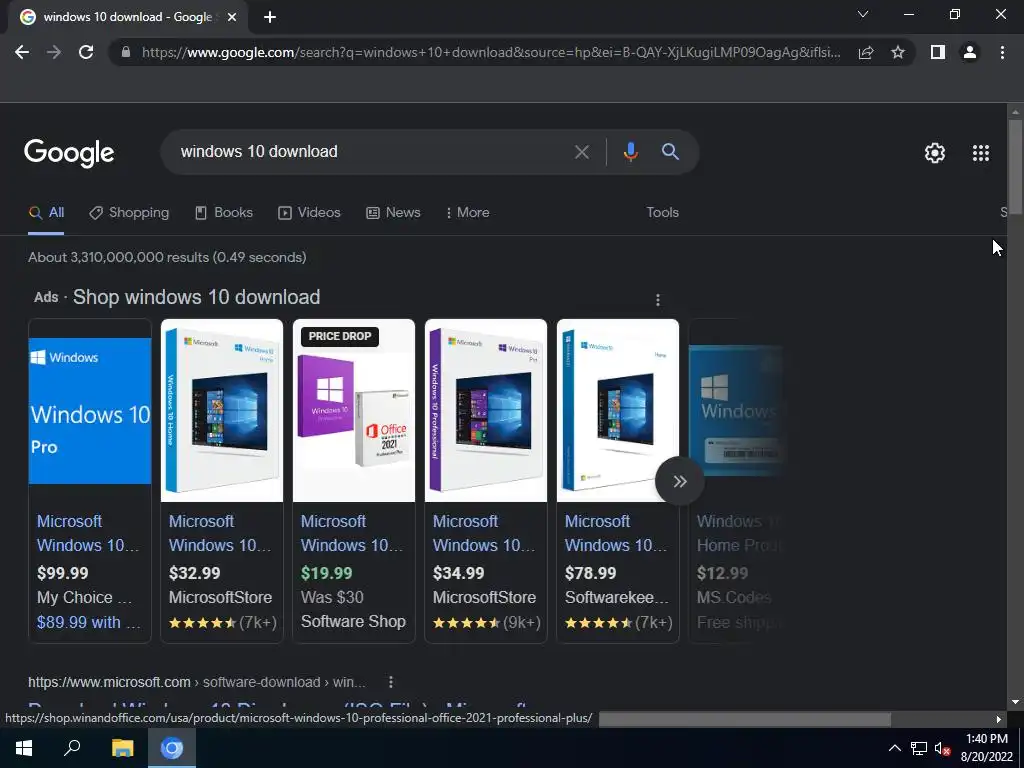Open the tab search dropdown arrow
1024x768 pixels.
(863, 14)
